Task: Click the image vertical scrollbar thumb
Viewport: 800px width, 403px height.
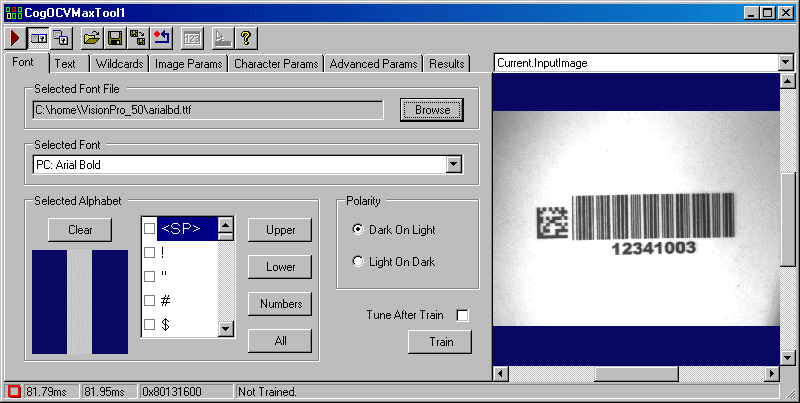Action: [788, 219]
